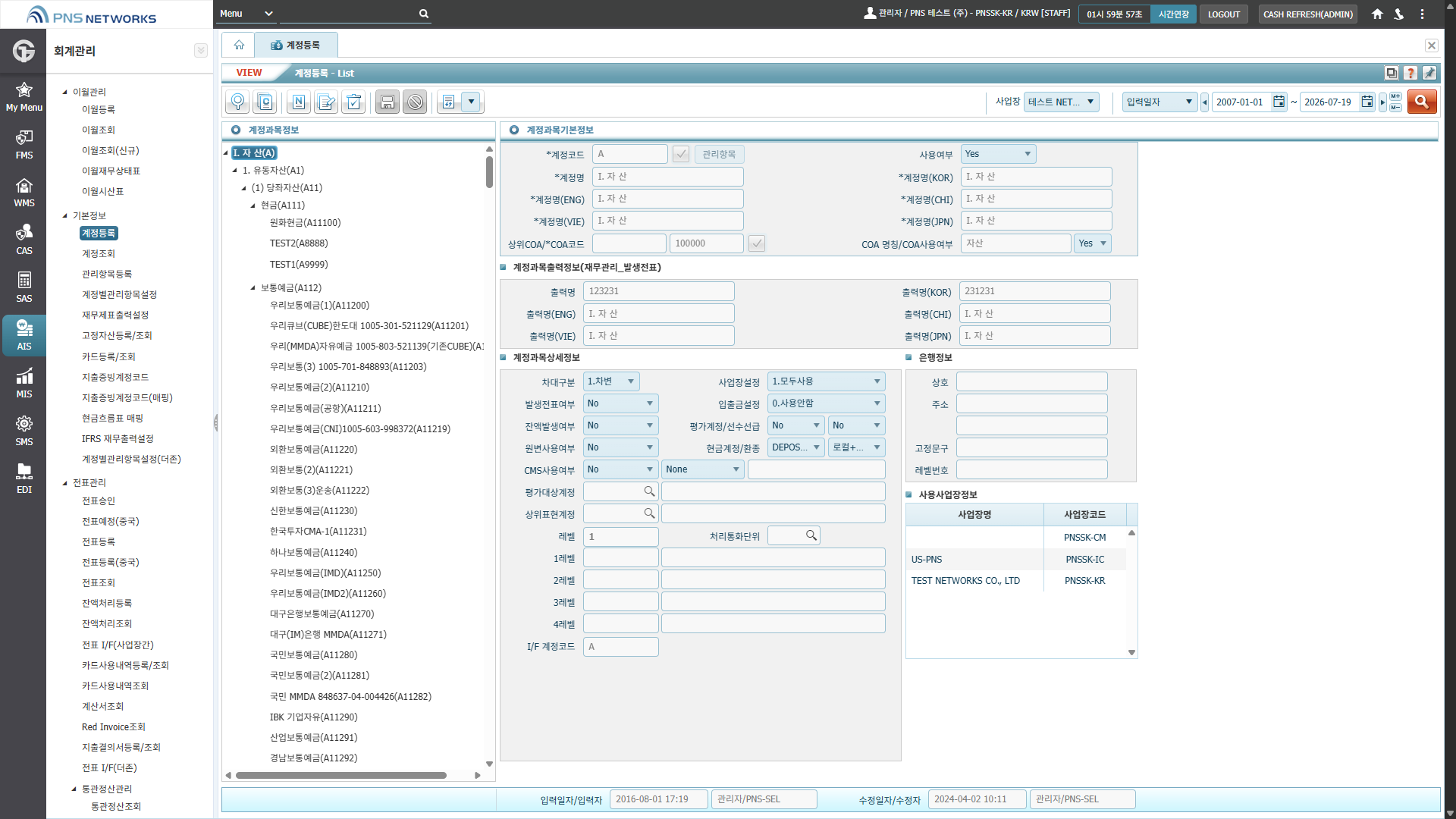The image size is (1456, 819).
Task: Click the LOGOUT button
Action: point(1223,14)
